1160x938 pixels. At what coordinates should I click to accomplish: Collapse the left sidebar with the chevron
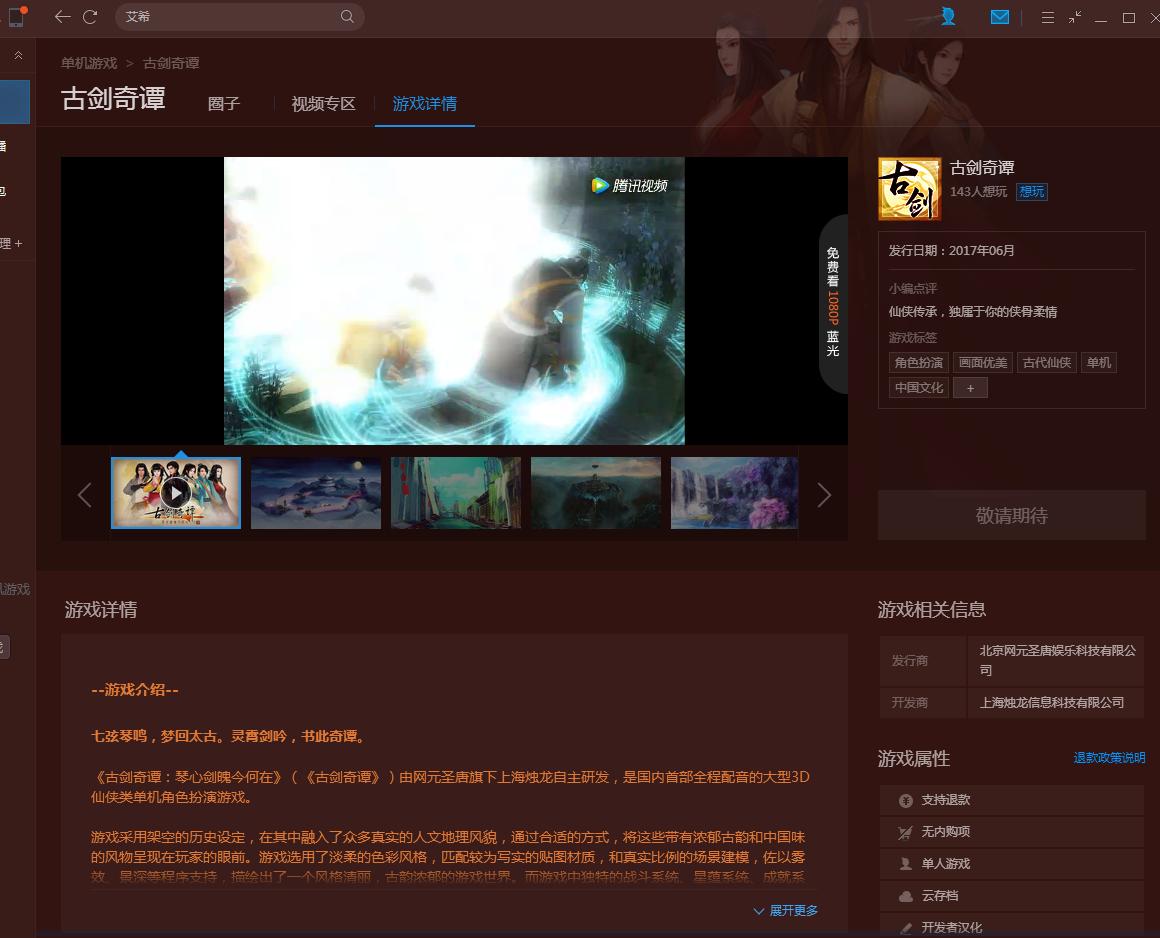[x=16, y=56]
